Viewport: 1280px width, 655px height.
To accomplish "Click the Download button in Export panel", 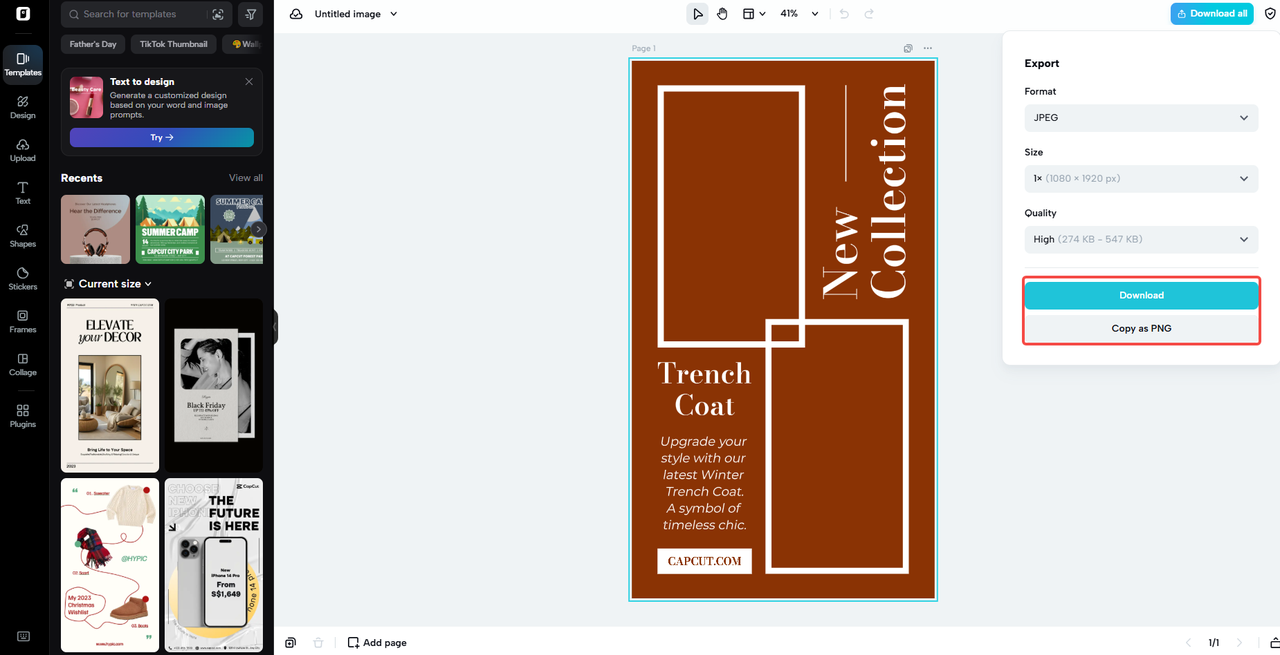I will 1141,295.
